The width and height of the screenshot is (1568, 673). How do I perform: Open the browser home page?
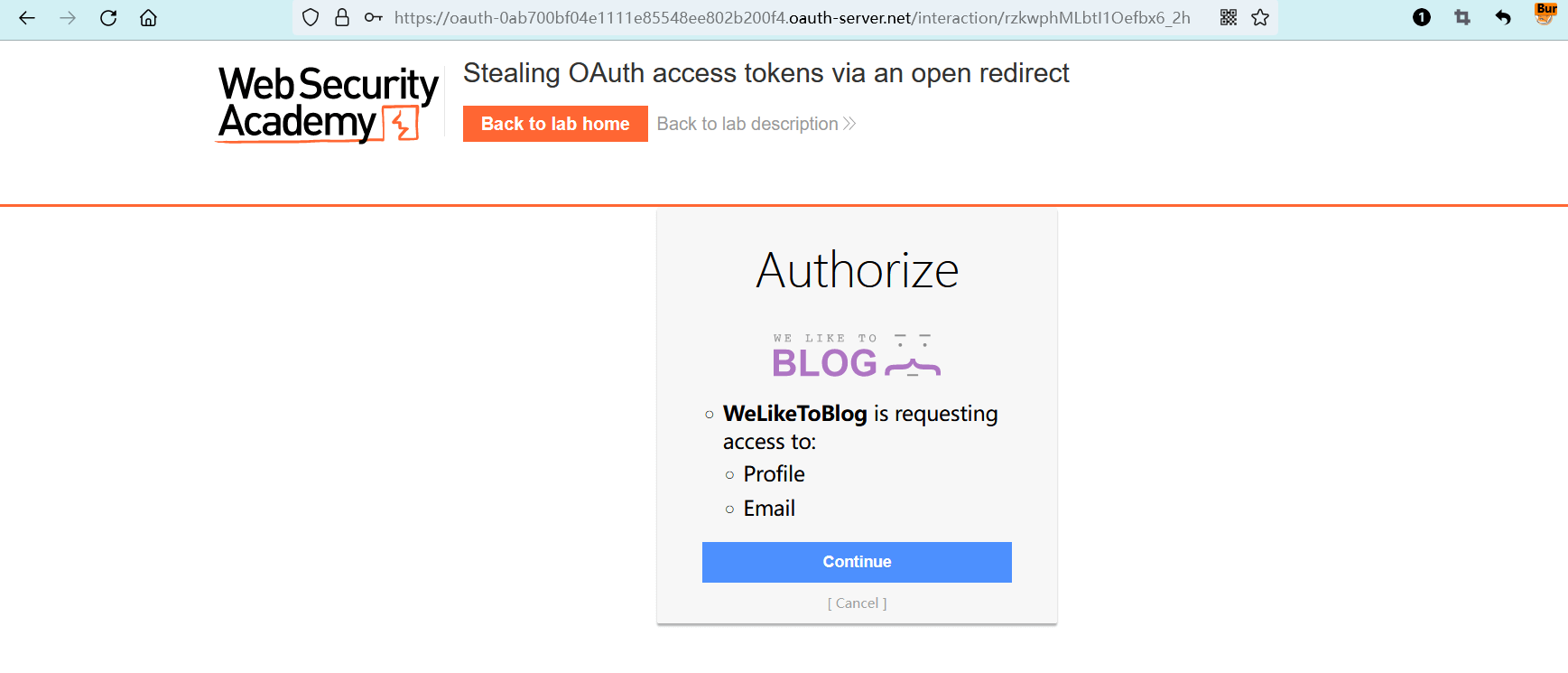pyautogui.click(x=149, y=18)
